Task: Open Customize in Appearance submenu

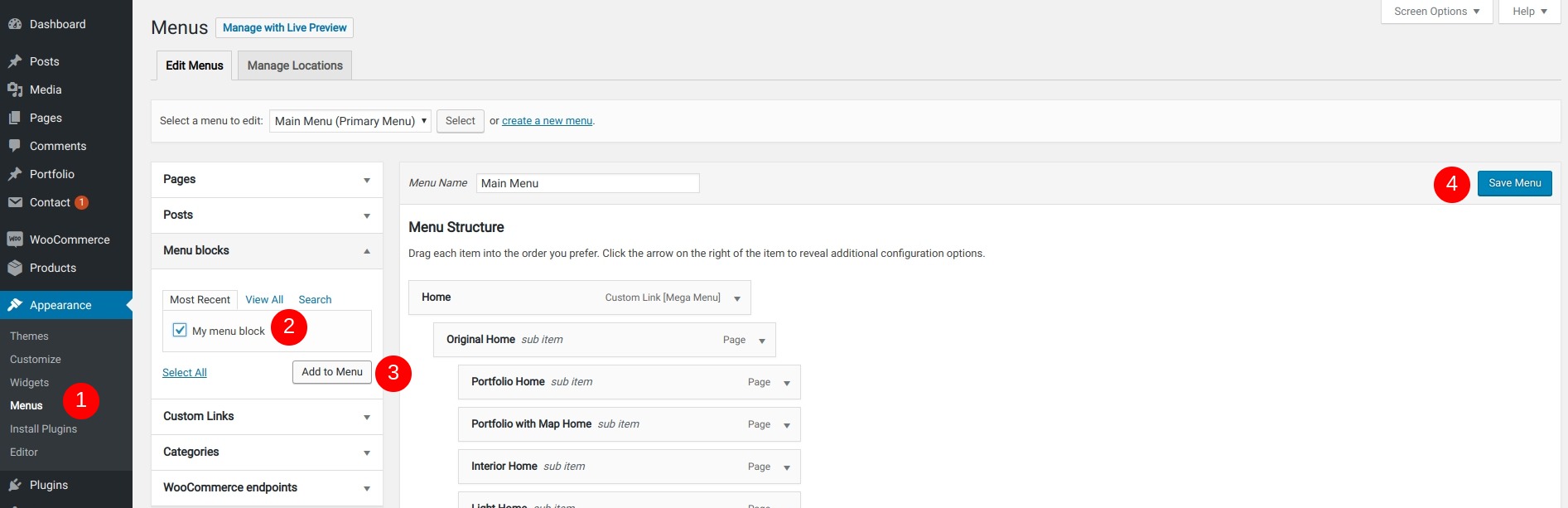Action: pyautogui.click(x=36, y=360)
